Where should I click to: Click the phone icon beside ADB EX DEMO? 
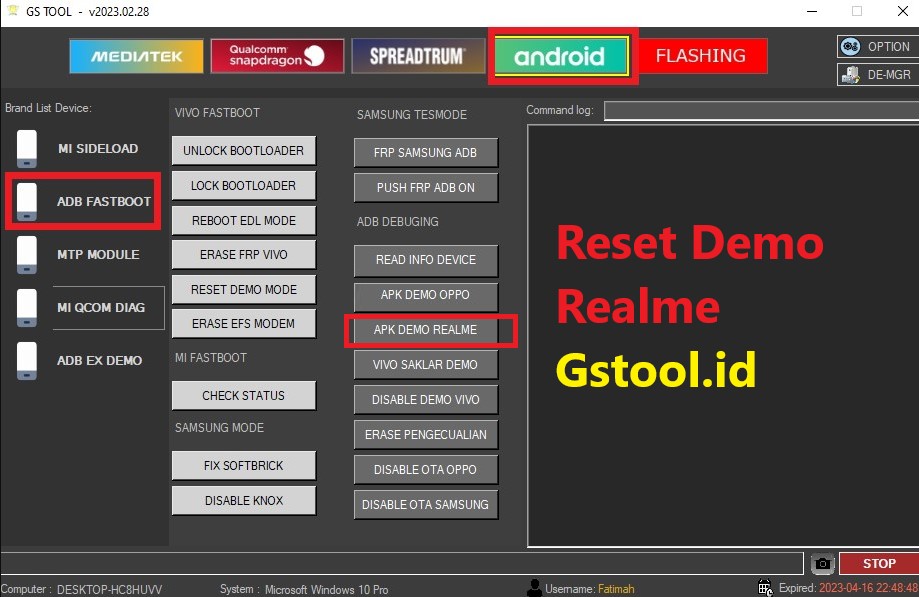27,360
